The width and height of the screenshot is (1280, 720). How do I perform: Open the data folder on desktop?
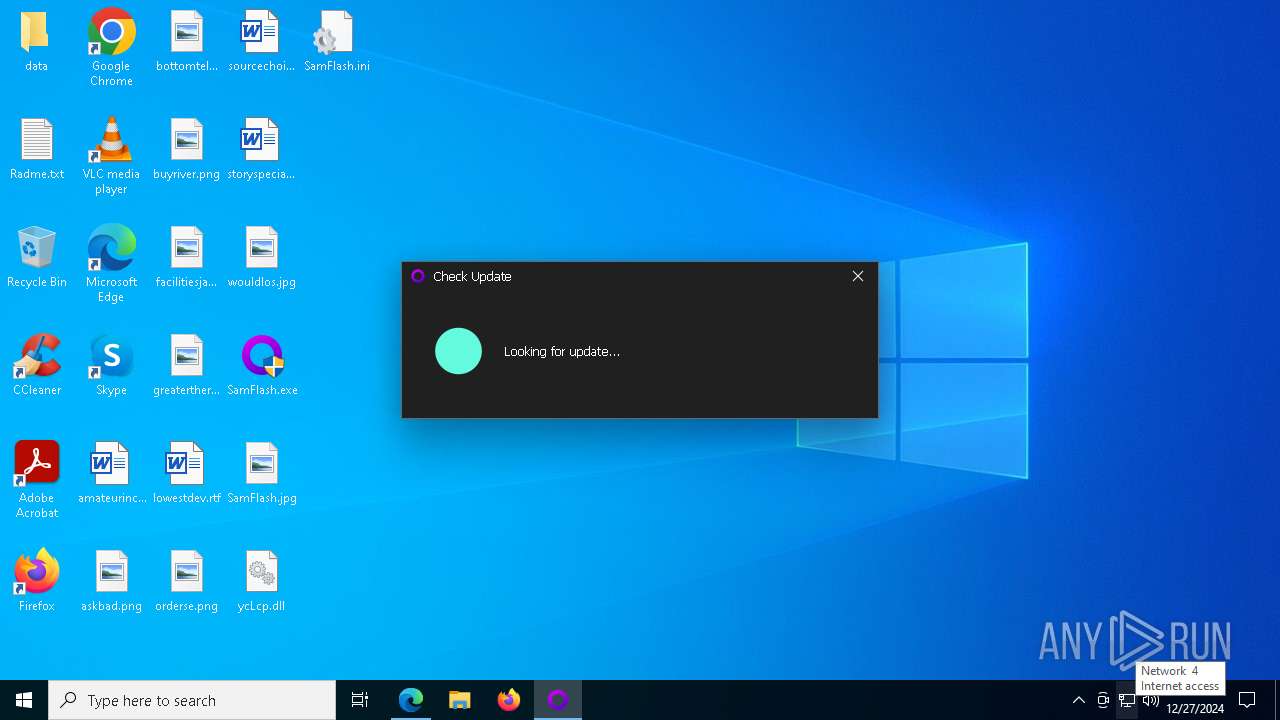click(36, 41)
